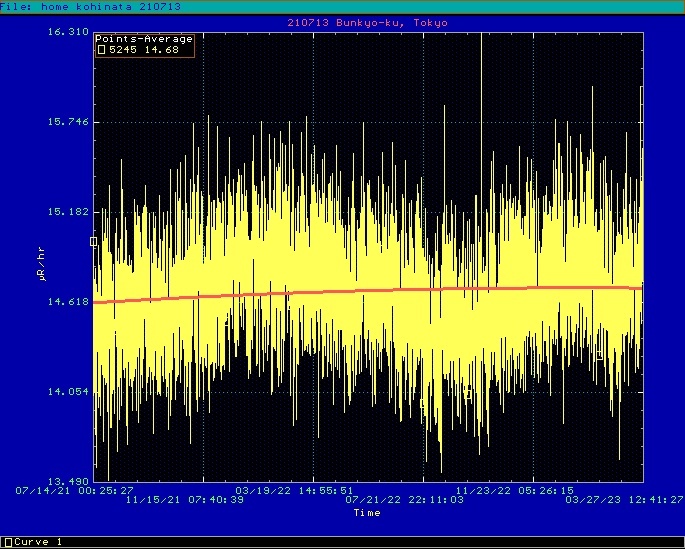This screenshot has height=549, width=685.
Task: Click the 16.310 Y-axis maximum value
Action: point(68,32)
